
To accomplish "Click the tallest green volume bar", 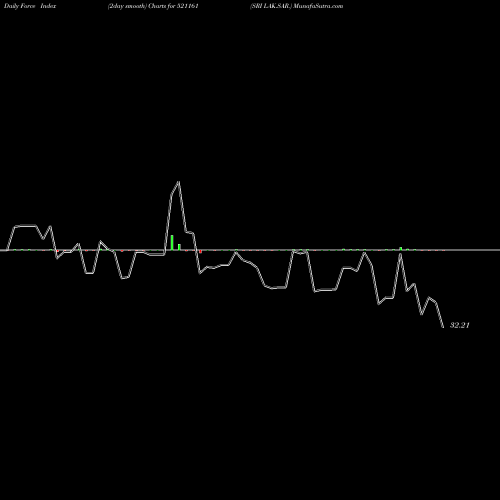I will [x=172, y=243].
